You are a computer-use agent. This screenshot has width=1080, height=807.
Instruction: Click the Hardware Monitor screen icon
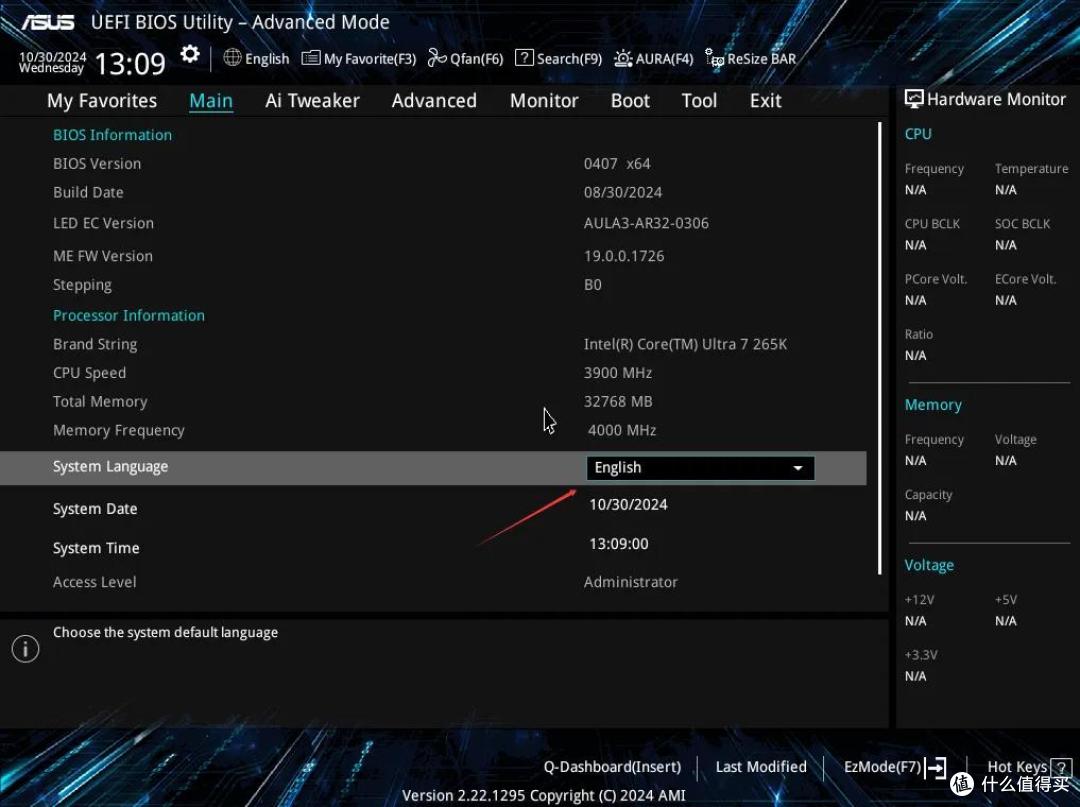914,99
